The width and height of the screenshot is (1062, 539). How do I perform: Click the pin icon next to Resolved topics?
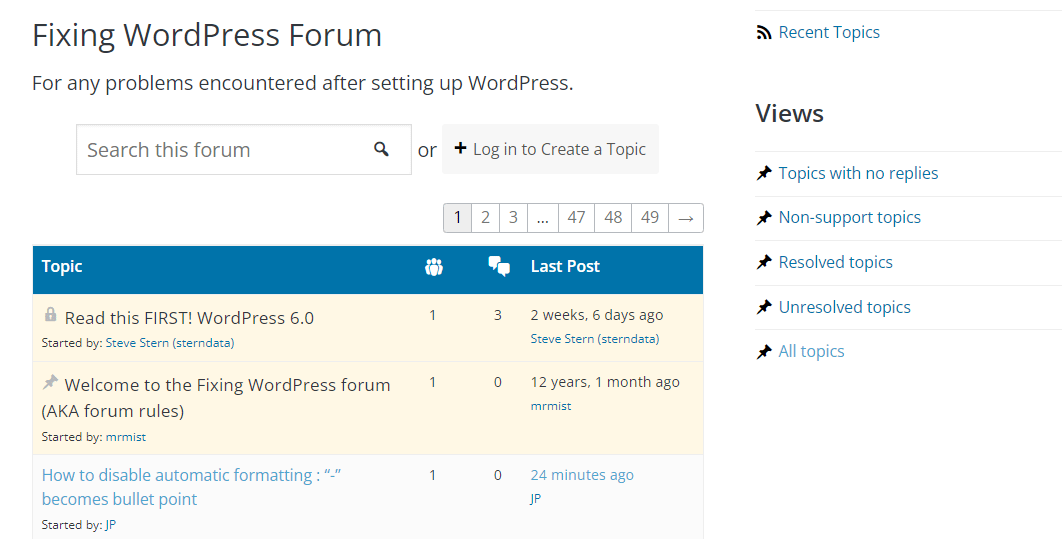pos(764,262)
